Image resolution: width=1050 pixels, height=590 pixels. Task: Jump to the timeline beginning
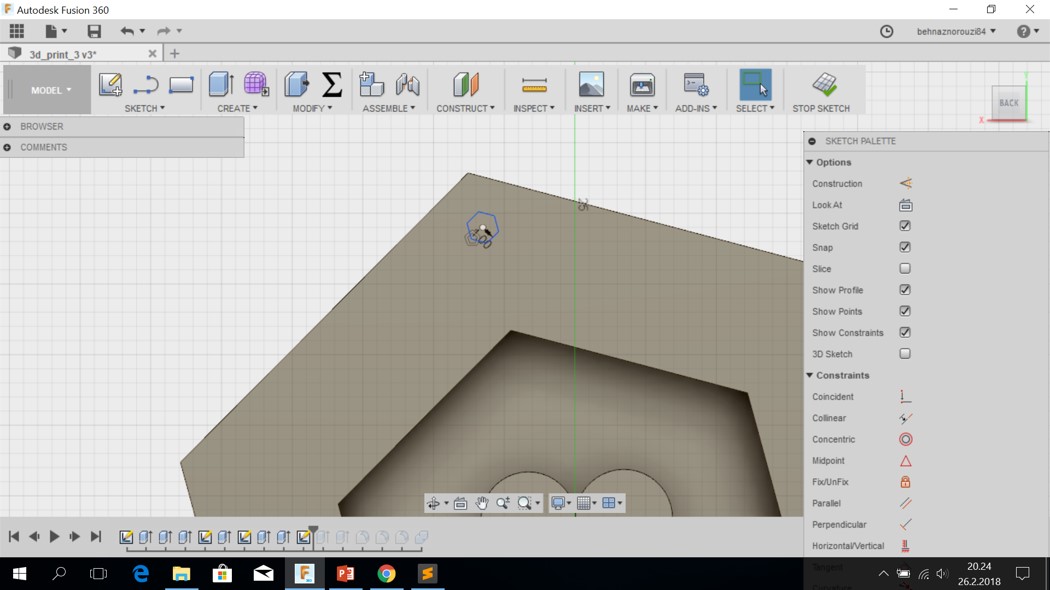click(13, 536)
